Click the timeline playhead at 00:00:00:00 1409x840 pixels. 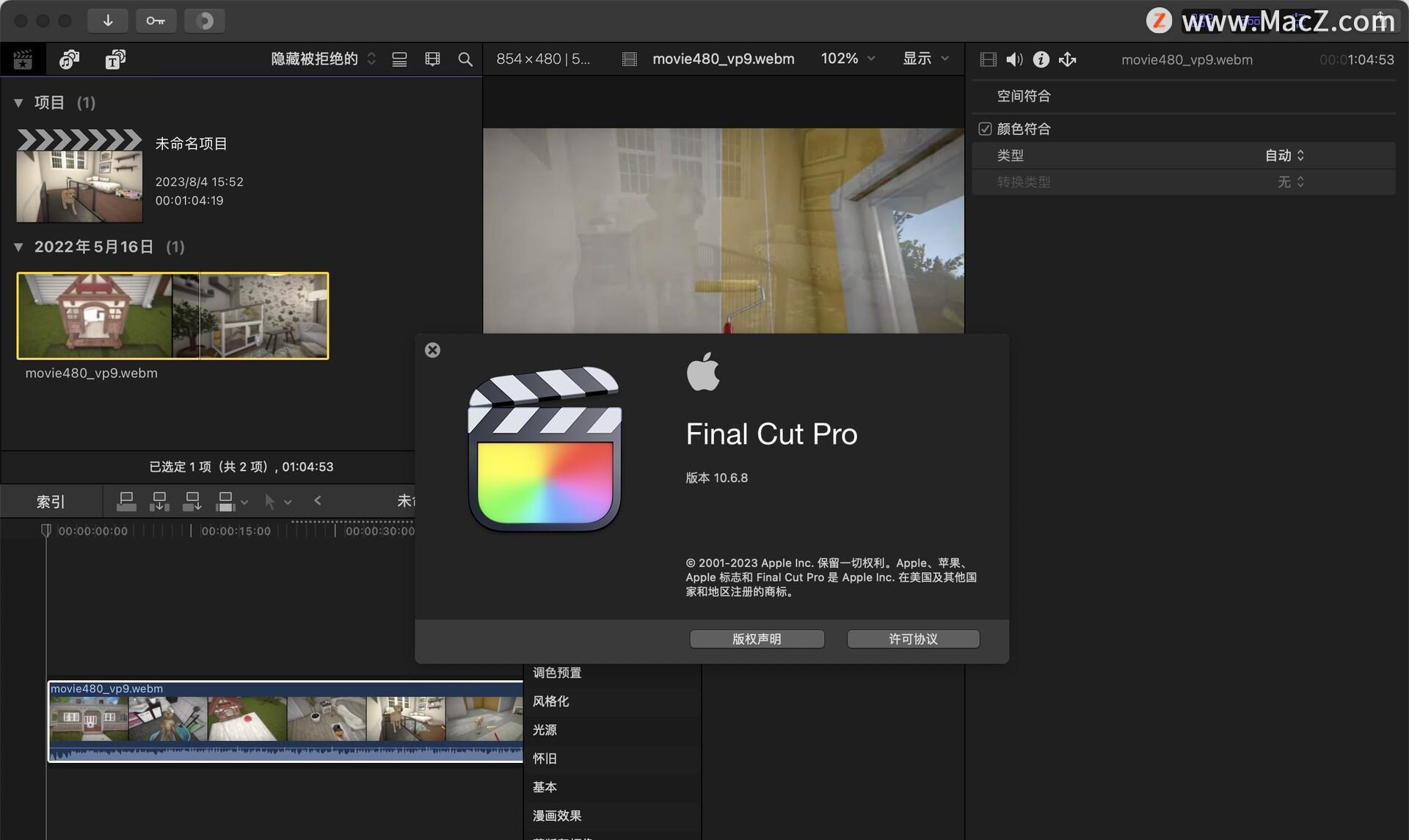(x=45, y=530)
